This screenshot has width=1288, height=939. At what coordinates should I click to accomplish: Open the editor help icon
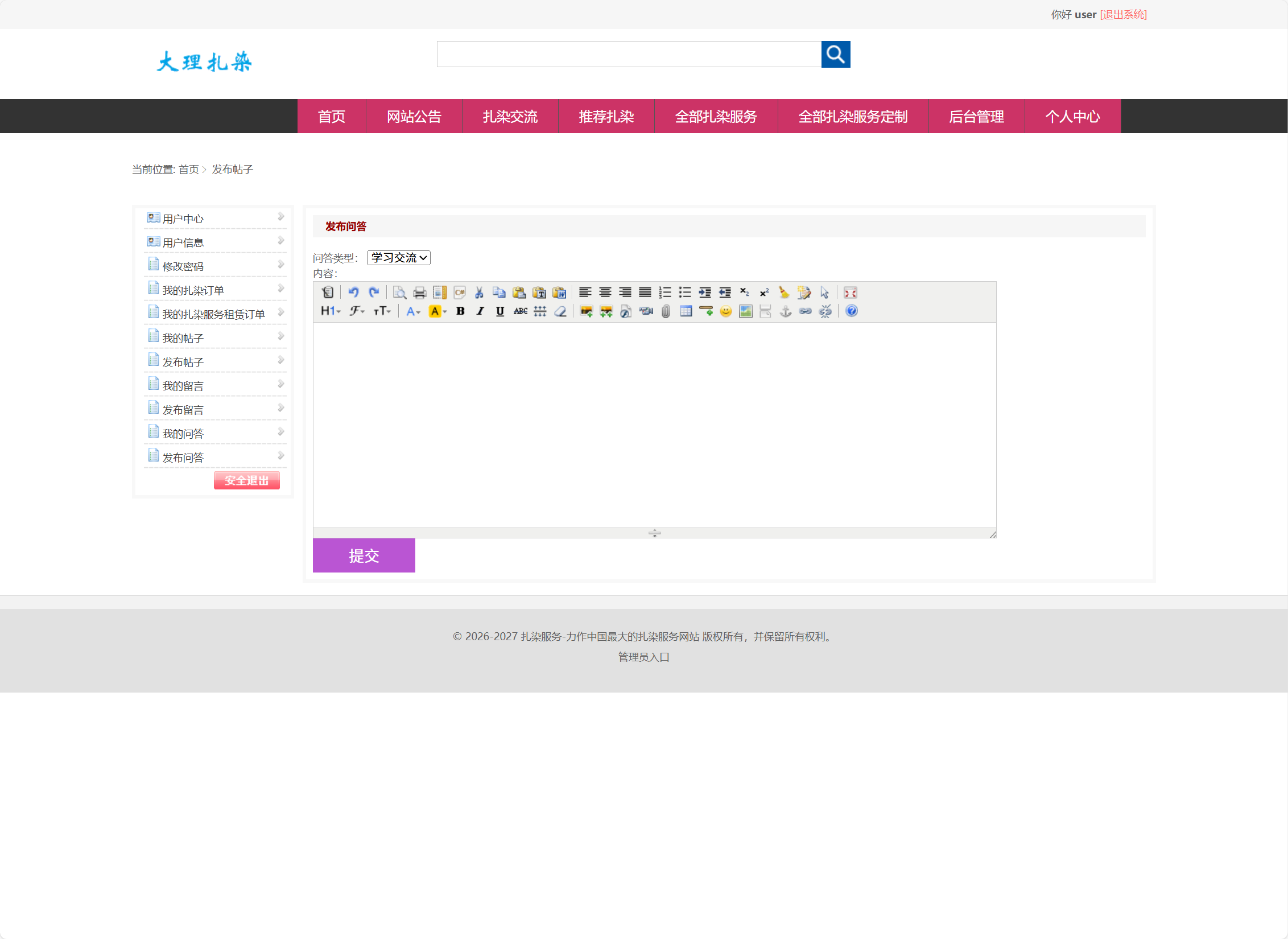(851, 311)
